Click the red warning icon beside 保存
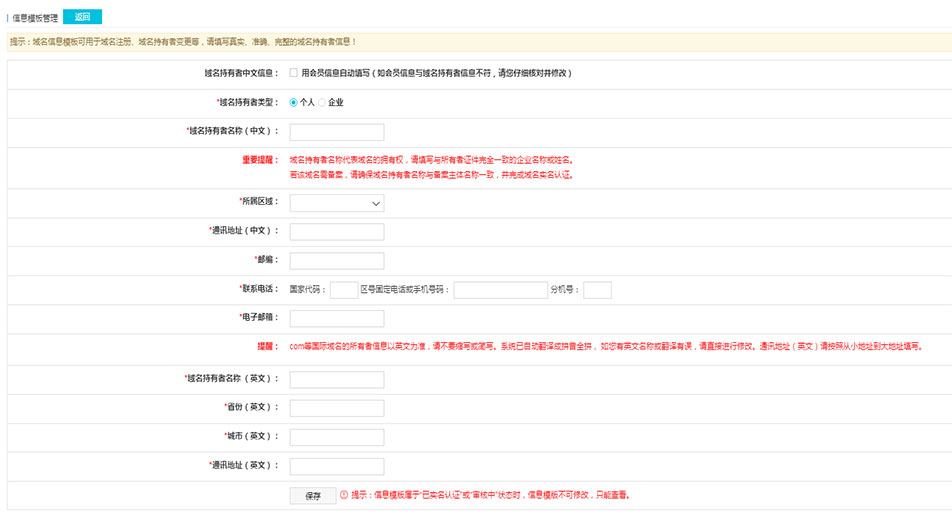The width and height of the screenshot is (952, 520). 344,495
